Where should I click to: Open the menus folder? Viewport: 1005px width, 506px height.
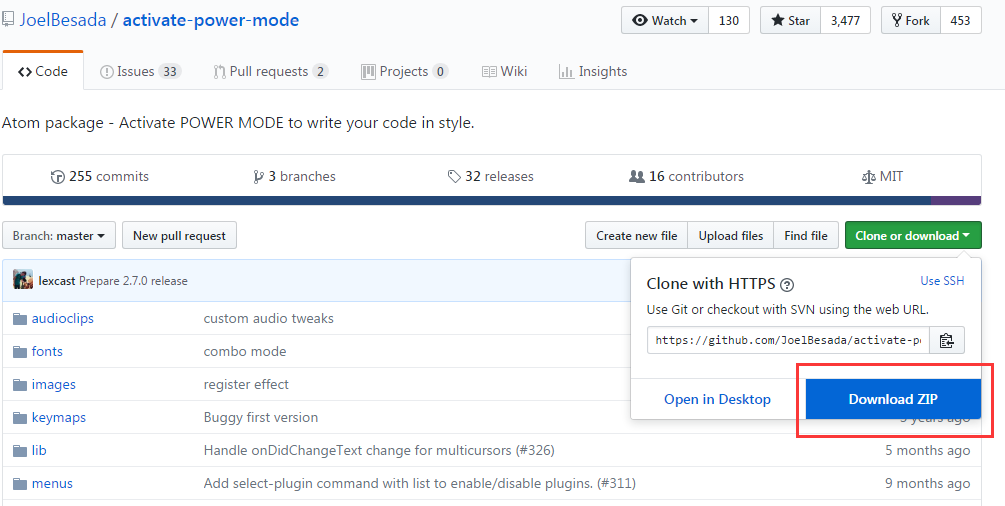53,484
